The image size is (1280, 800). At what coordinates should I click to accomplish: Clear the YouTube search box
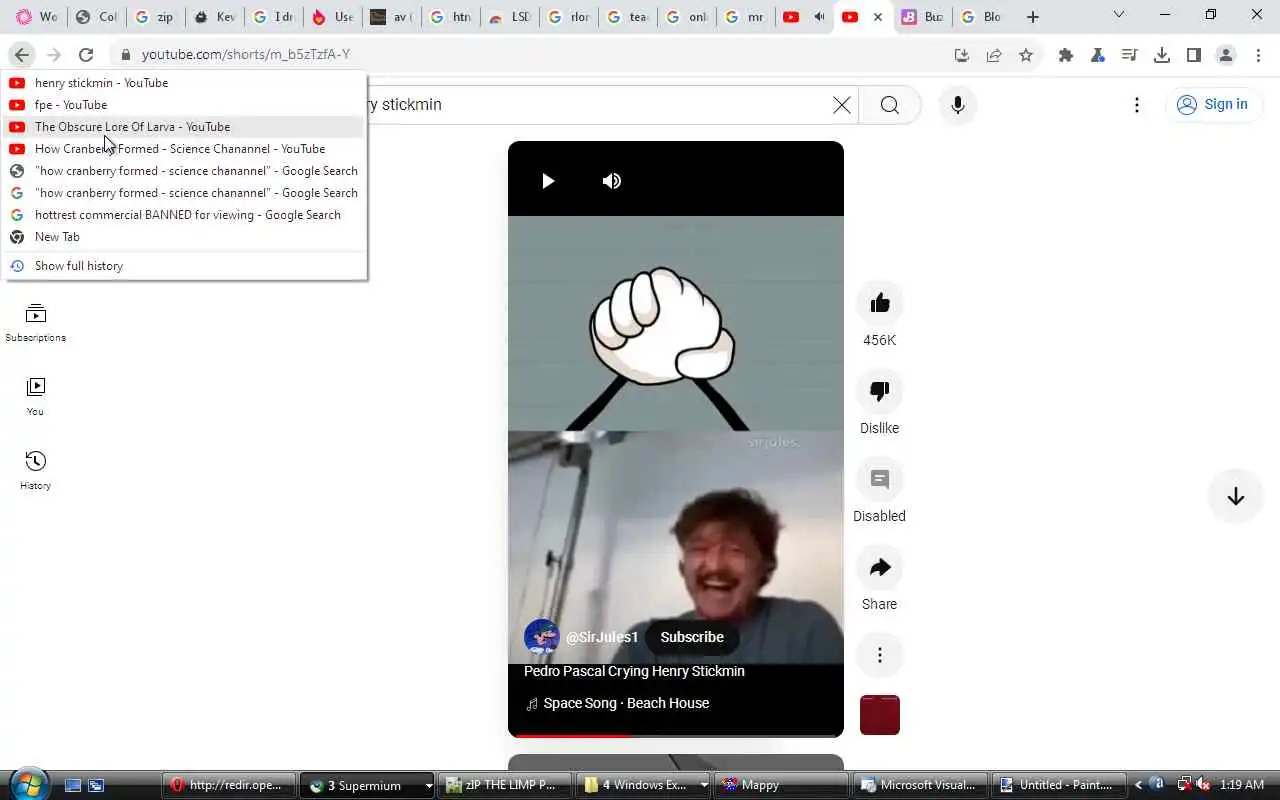tap(842, 105)
